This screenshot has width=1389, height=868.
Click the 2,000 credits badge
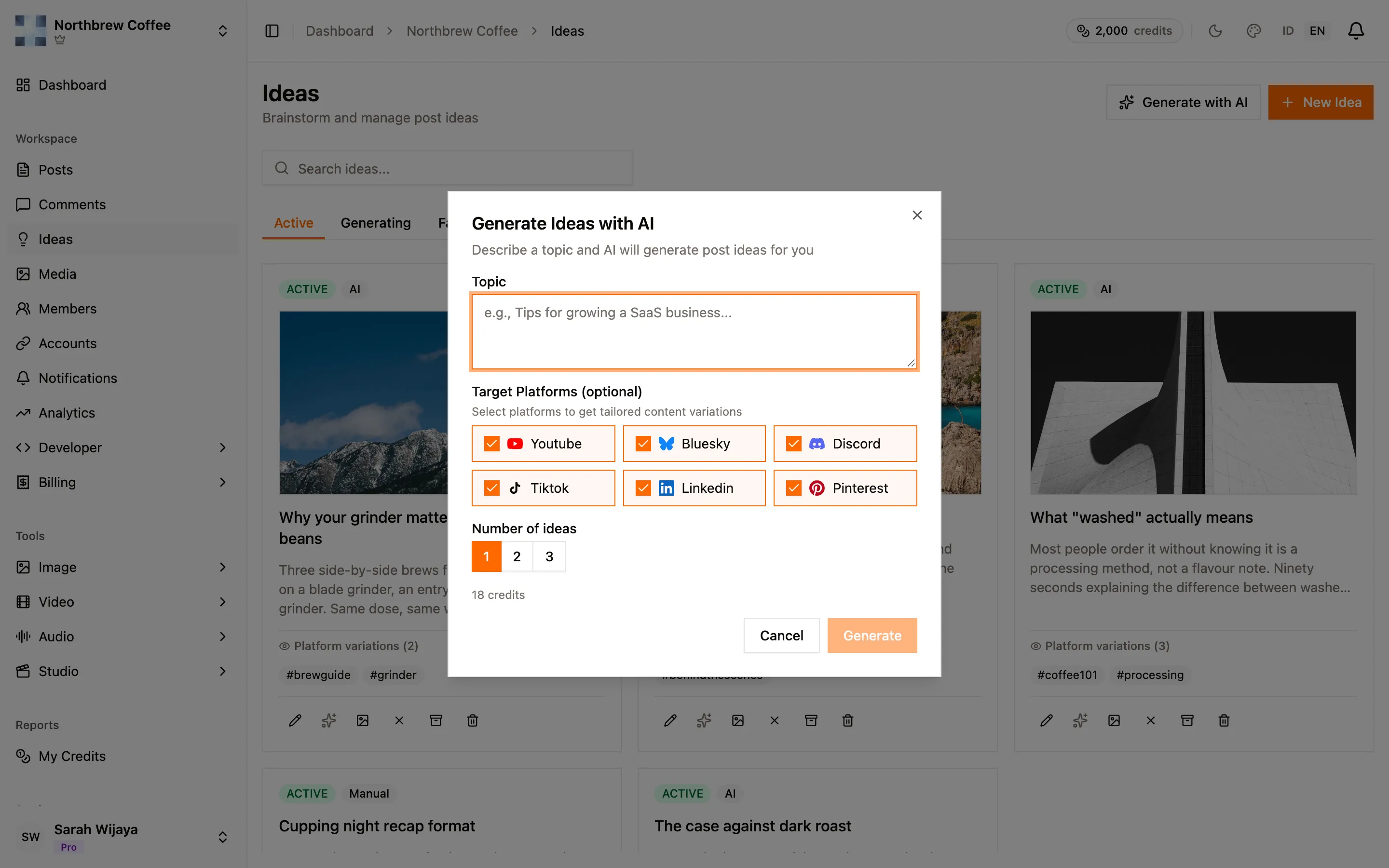pos(1124,31)
